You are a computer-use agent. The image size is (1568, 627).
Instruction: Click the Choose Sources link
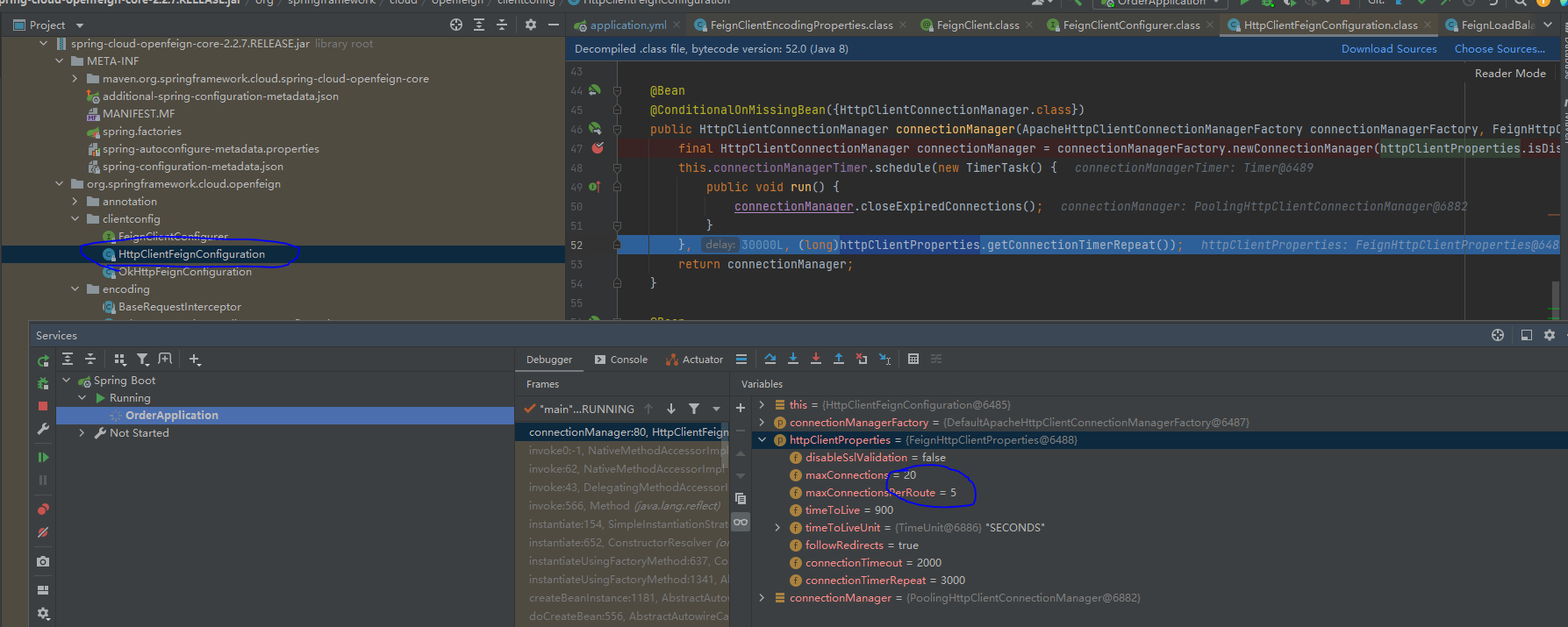pyautogui.click(x=1500, y=49)
